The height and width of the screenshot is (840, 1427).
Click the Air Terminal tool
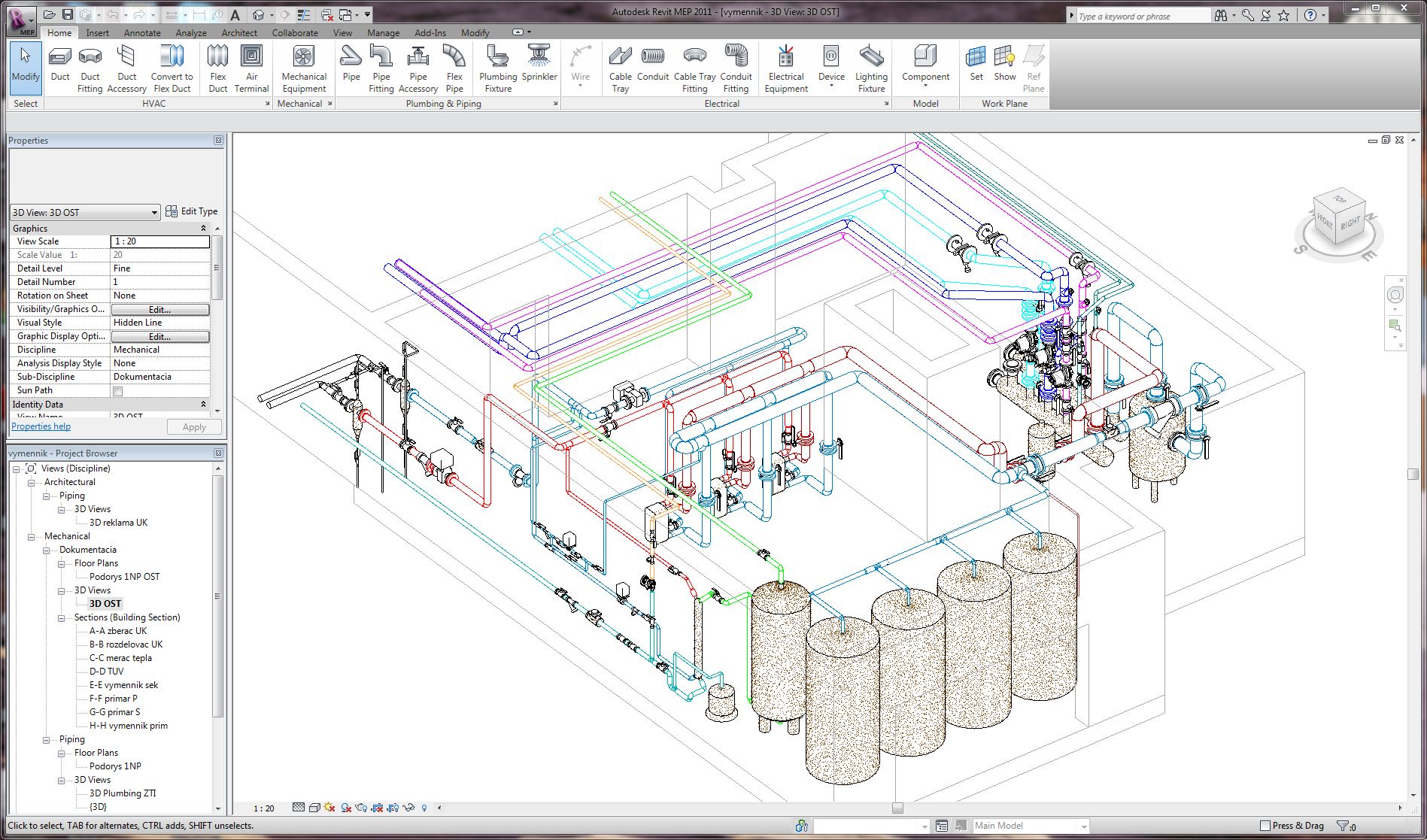click(251, 67)
